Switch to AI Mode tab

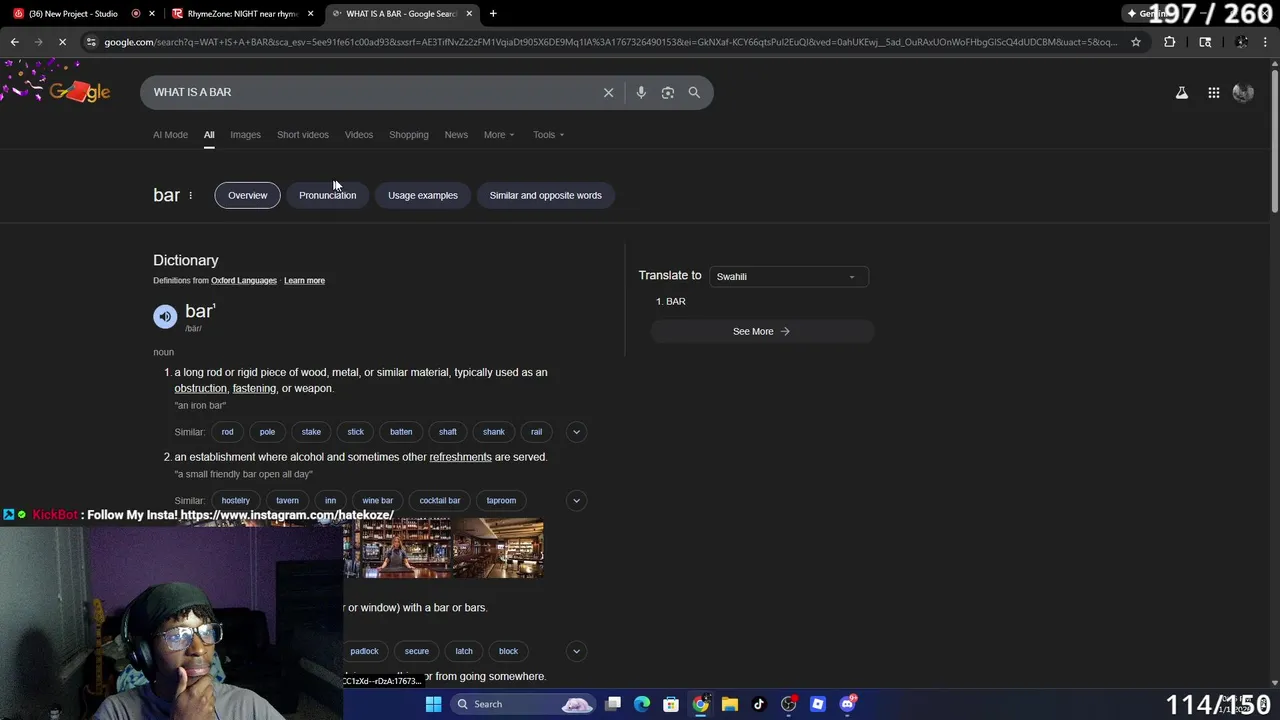click(x=170, y=135)
